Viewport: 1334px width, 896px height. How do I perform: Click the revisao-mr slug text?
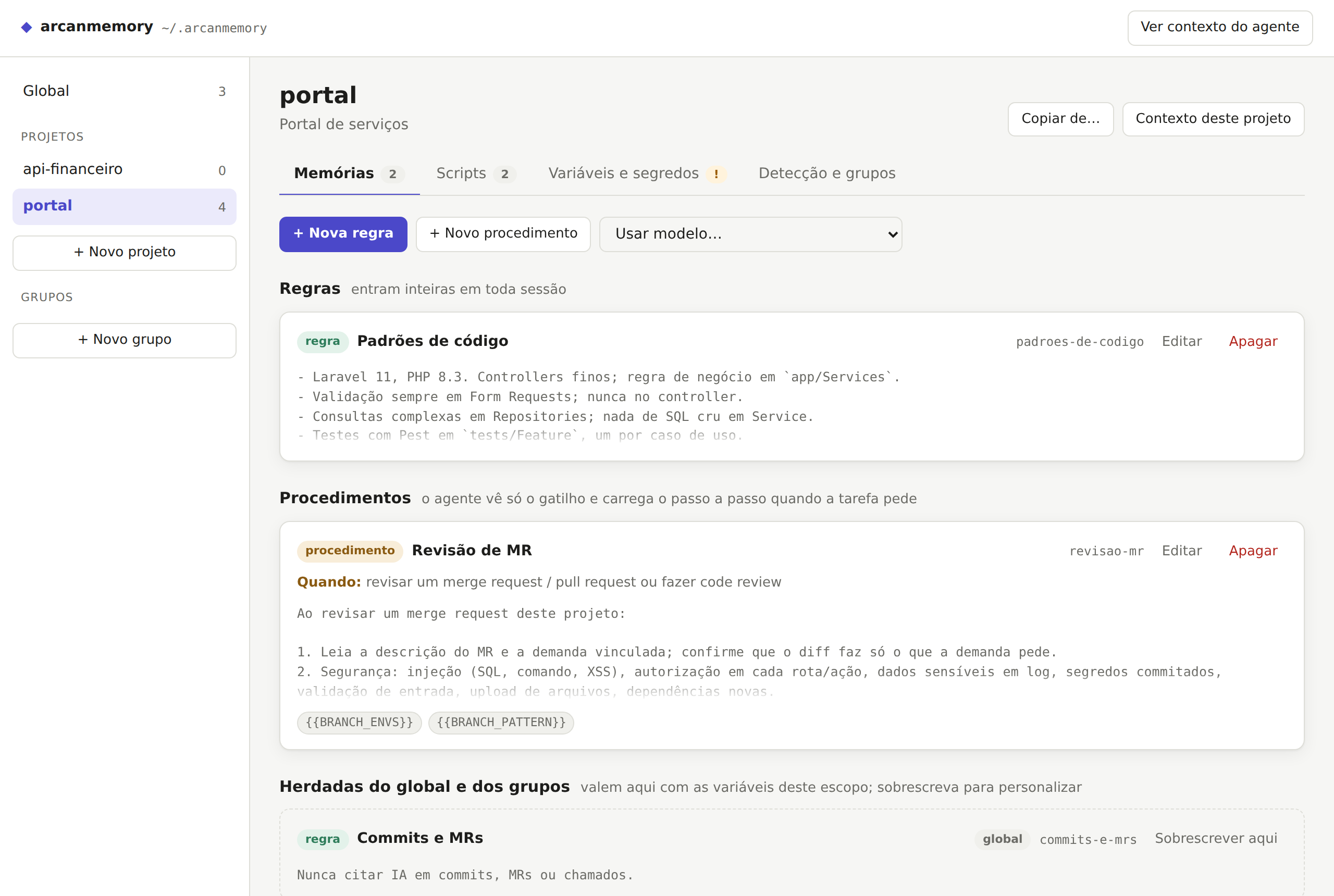(x=1106, y=551)
